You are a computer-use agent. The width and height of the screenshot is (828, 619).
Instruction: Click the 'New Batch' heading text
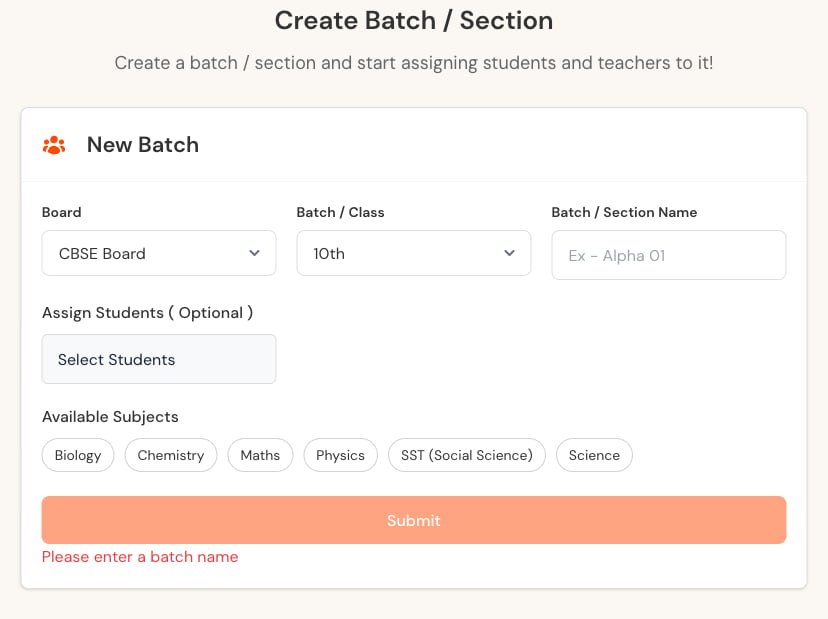pos(143,145)
